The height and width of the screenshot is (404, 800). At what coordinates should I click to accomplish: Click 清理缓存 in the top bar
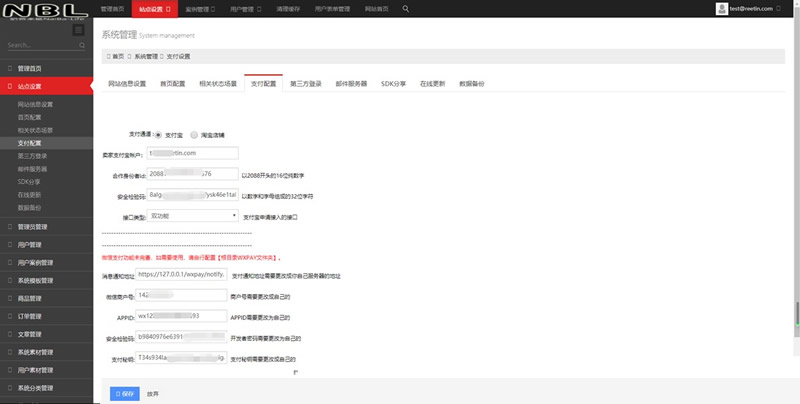[x=288, y=9]
